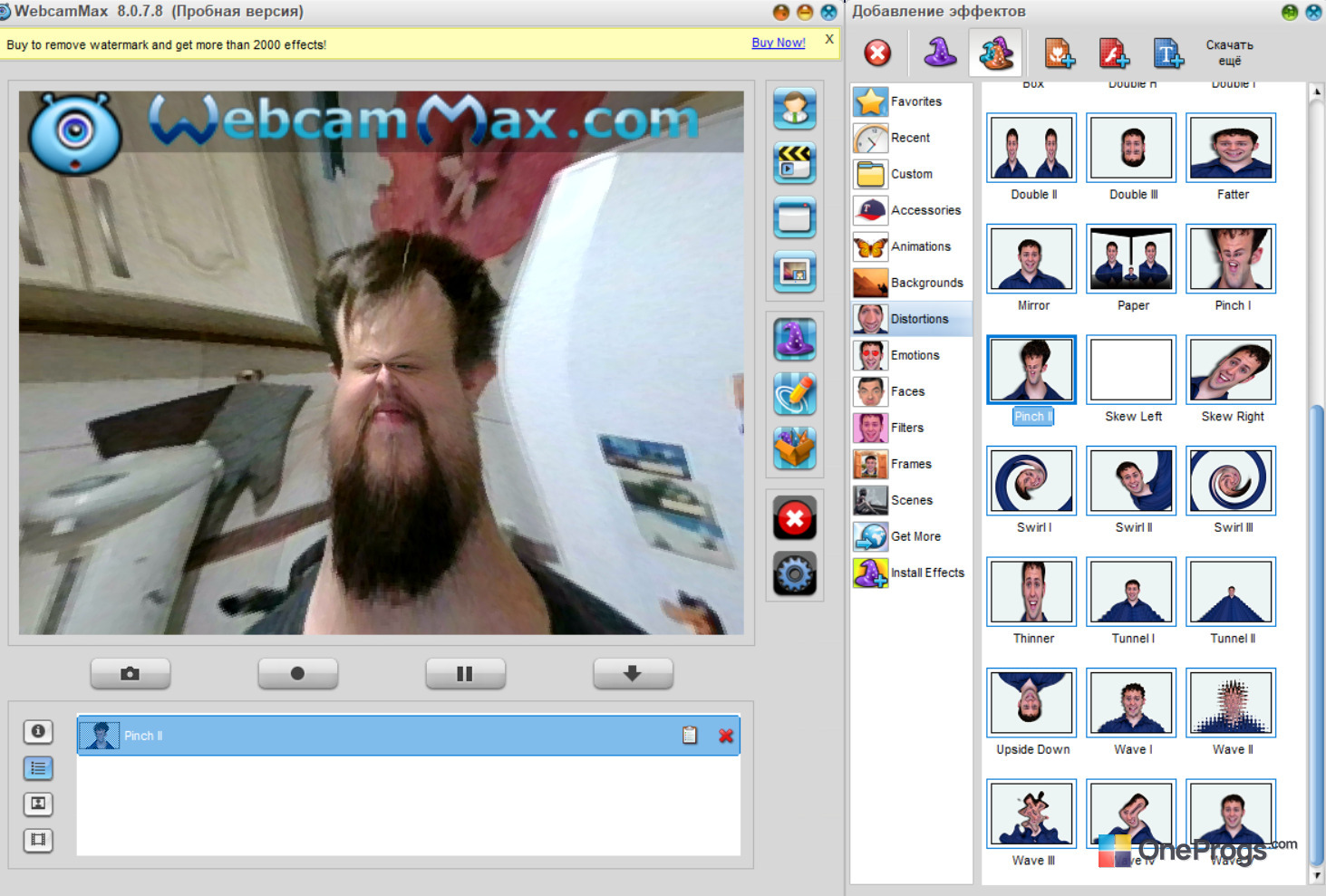Add an image effect with the orange plus icon
The width and height of the screenshot is (1326, 896).
[1060, 53]
